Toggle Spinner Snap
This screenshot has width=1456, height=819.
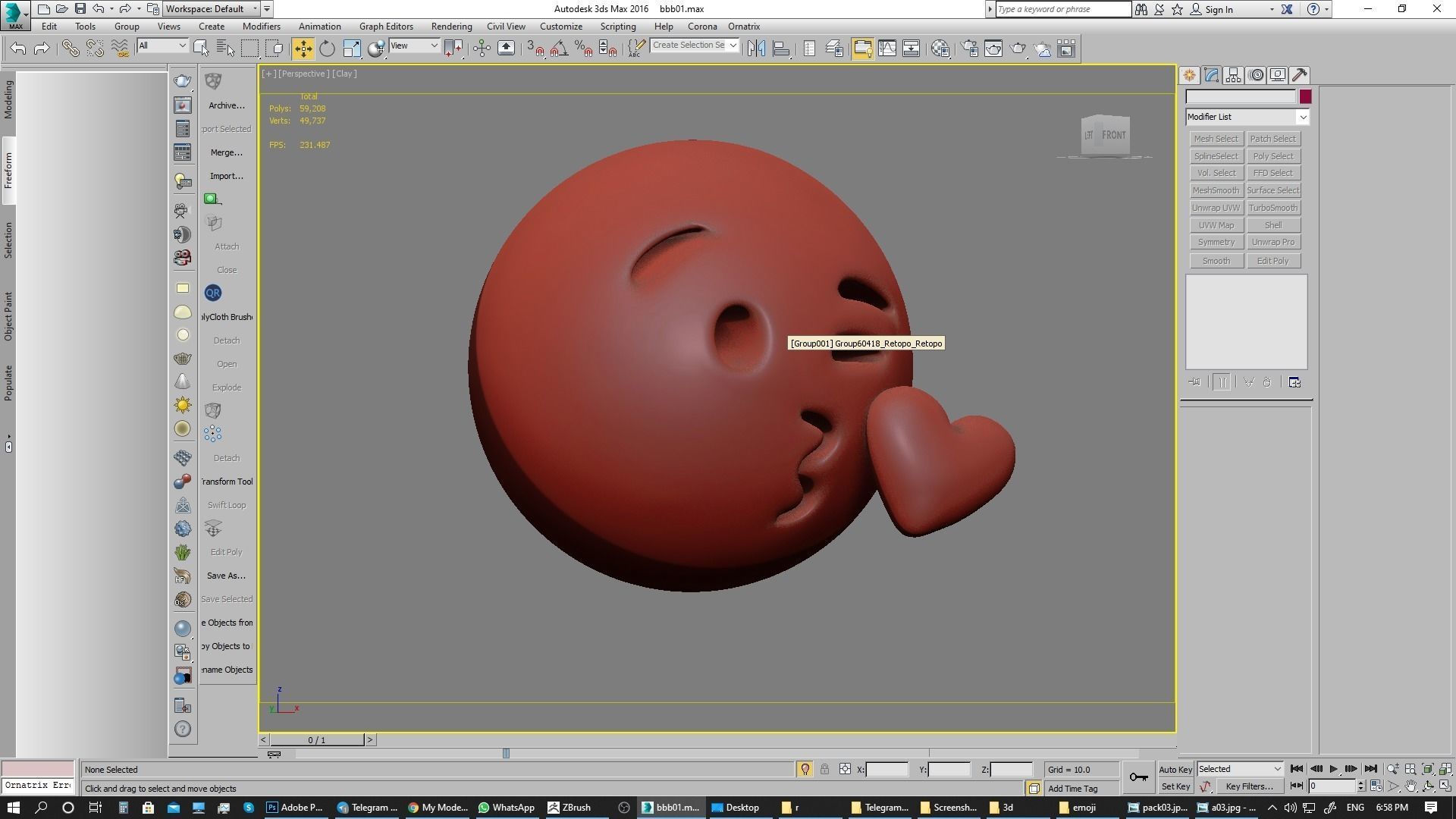607,49
